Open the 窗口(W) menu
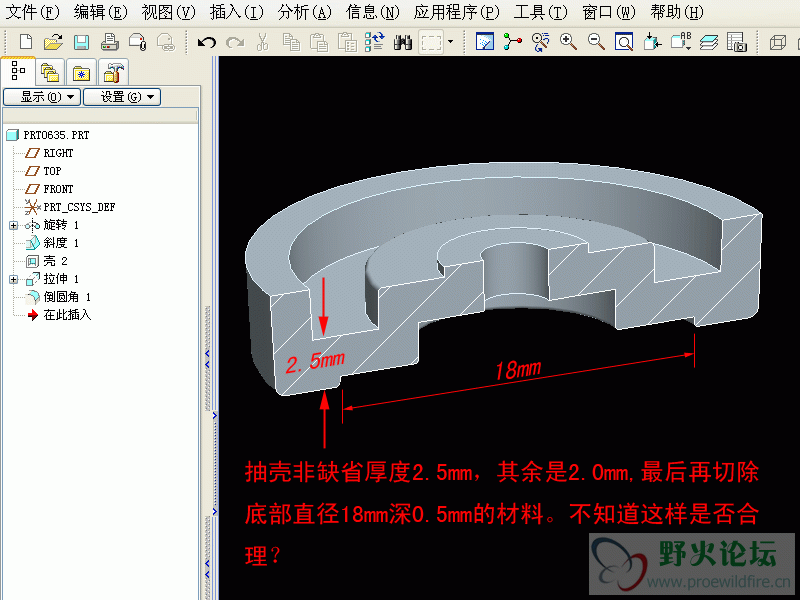Viewport: 800px width, 600px height. tap(609, 12)
